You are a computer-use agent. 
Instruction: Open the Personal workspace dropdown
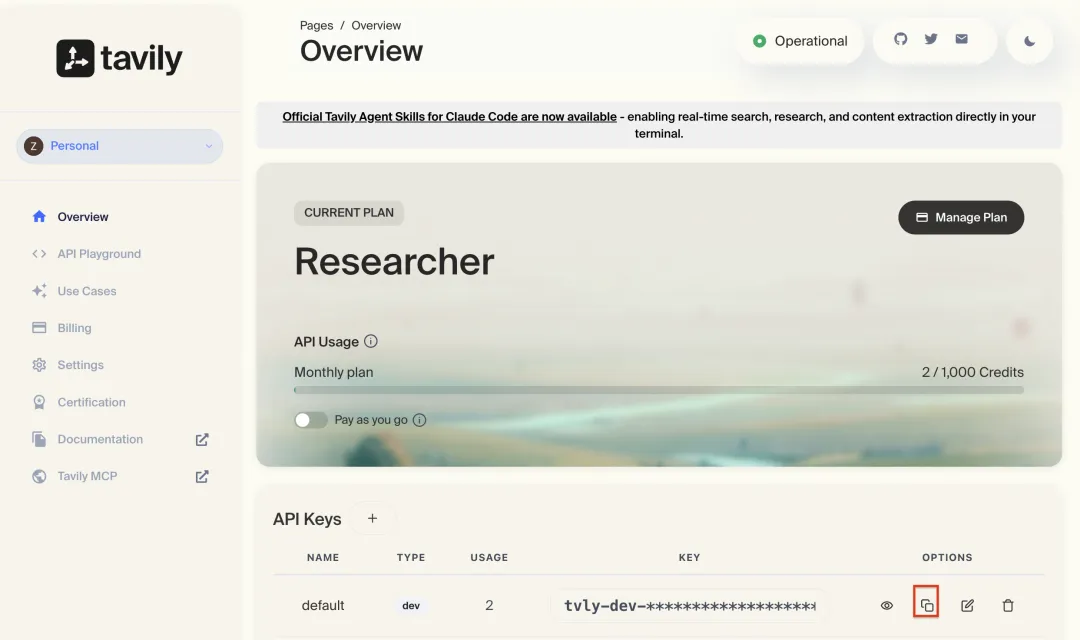point(120,146)
